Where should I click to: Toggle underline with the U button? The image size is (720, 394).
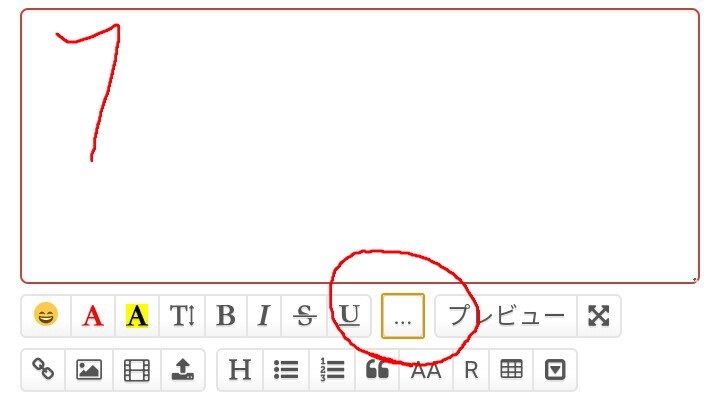pyautogui.click(x=349, y=316)
